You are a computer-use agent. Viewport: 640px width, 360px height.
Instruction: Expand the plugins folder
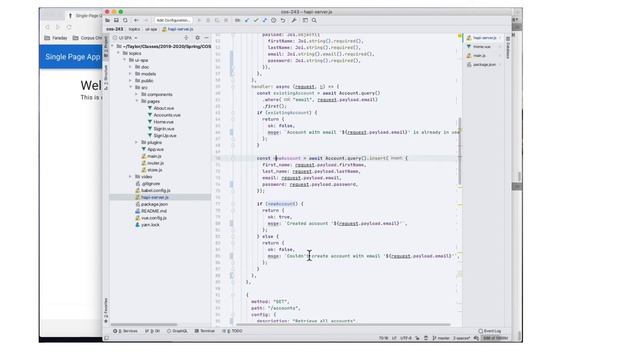(137, 142)
